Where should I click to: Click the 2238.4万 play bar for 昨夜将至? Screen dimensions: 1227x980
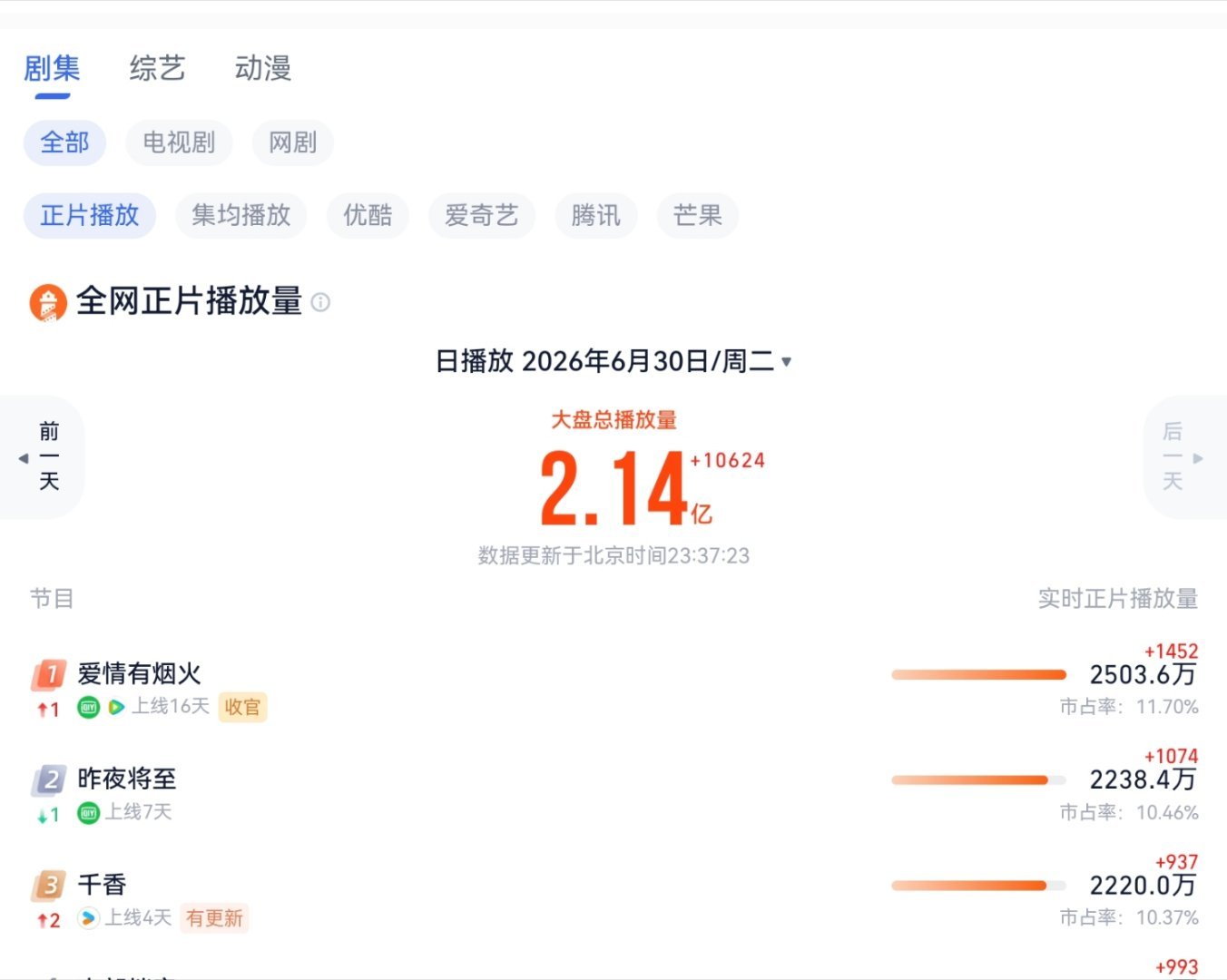[978, 780]
